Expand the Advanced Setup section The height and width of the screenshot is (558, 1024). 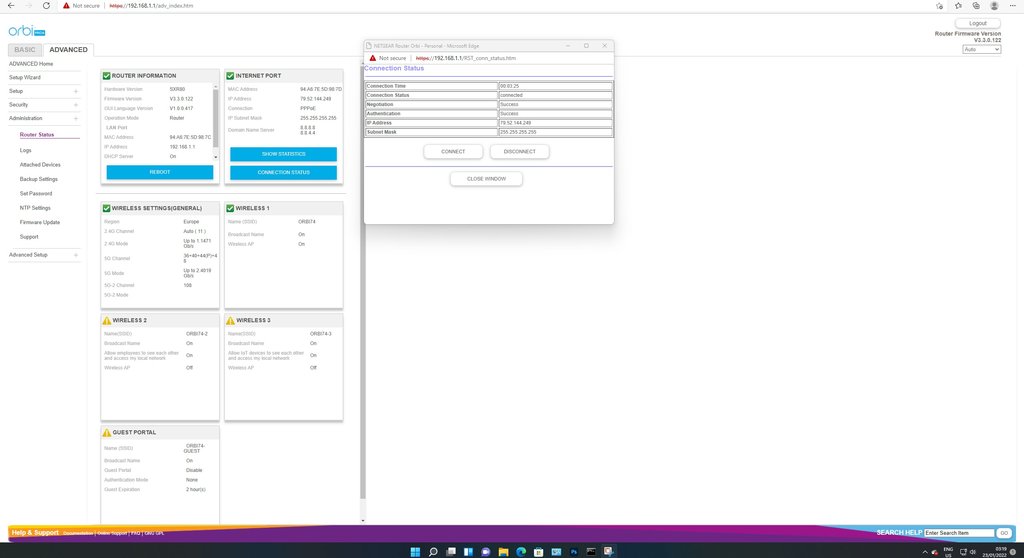click(76, 255)
